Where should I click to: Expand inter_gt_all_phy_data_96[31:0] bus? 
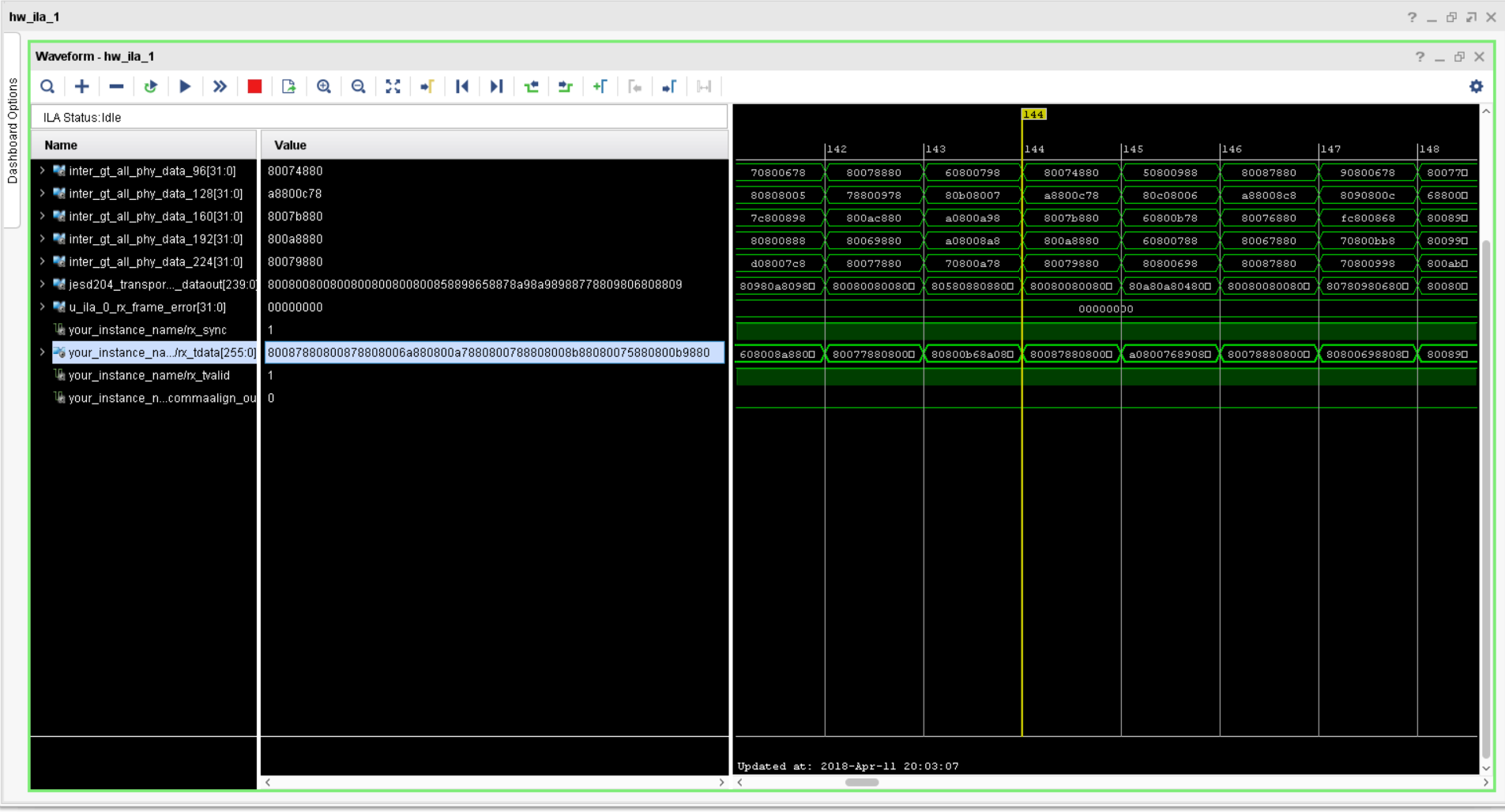point(42,171)
